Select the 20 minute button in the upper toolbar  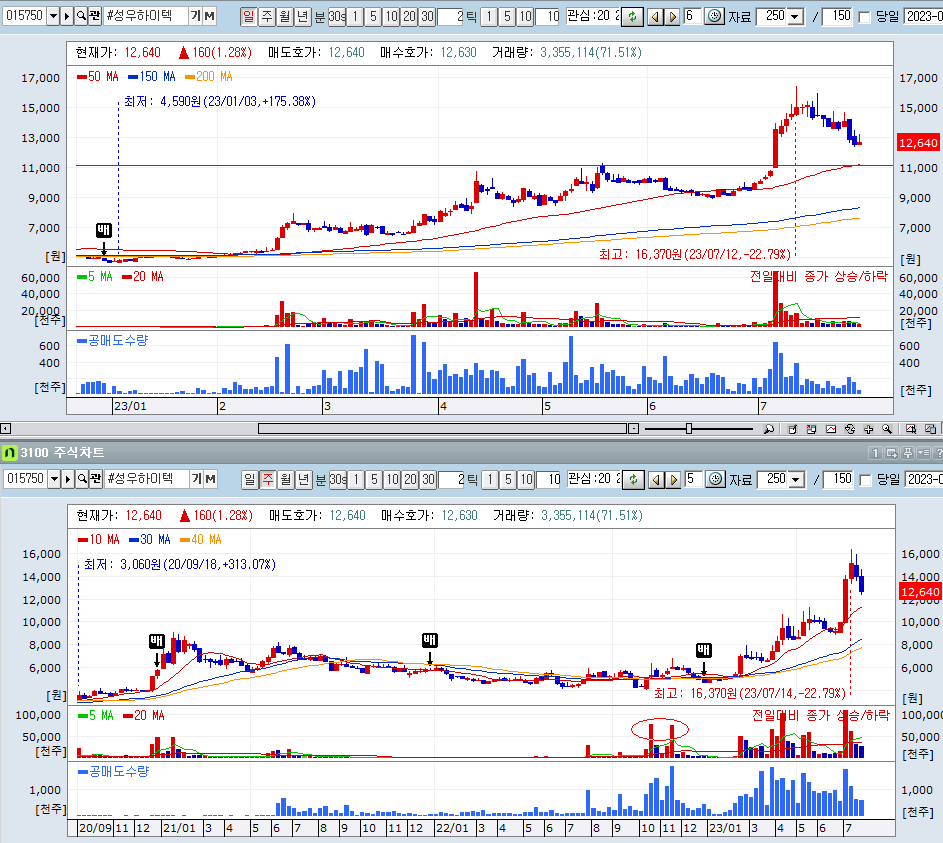click(410, 16)
